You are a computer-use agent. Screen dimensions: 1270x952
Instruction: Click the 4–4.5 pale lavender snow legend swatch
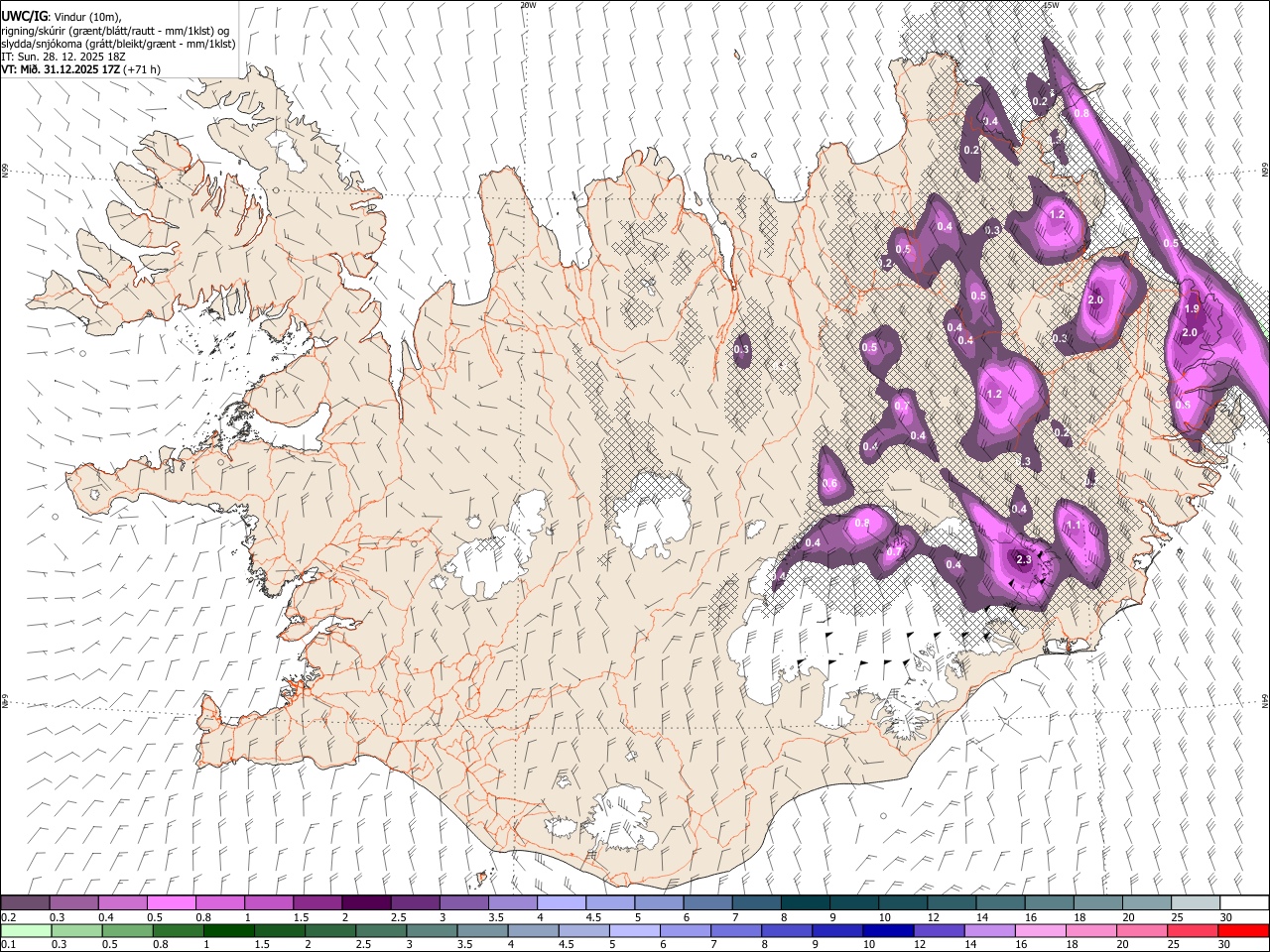[x=561, y=902]
